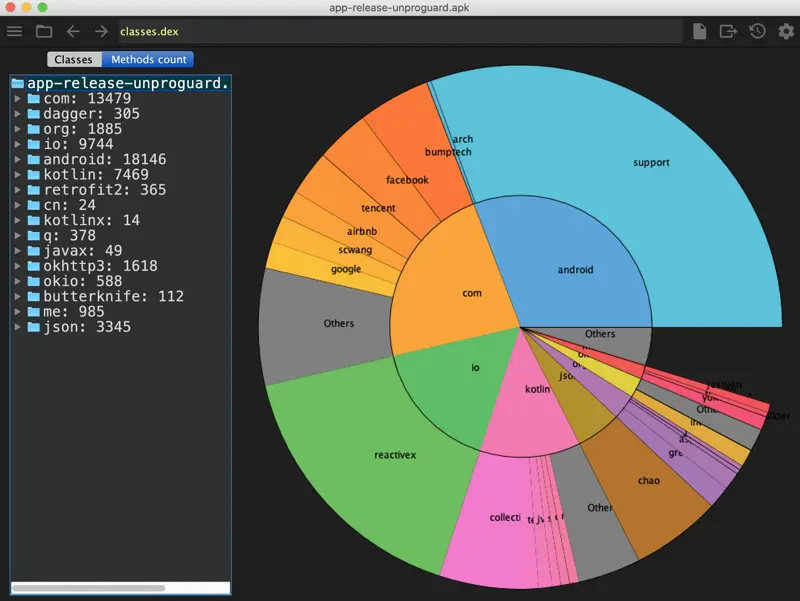800x601 pixels.
Task: Select the q: 378 tree row
Action: tap(120, 235)
